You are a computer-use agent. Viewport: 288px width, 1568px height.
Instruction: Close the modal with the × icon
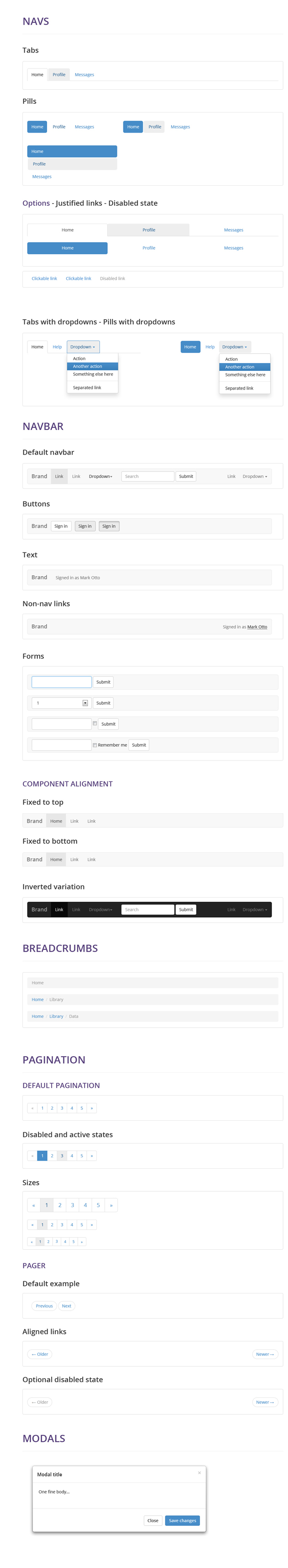199,1472
